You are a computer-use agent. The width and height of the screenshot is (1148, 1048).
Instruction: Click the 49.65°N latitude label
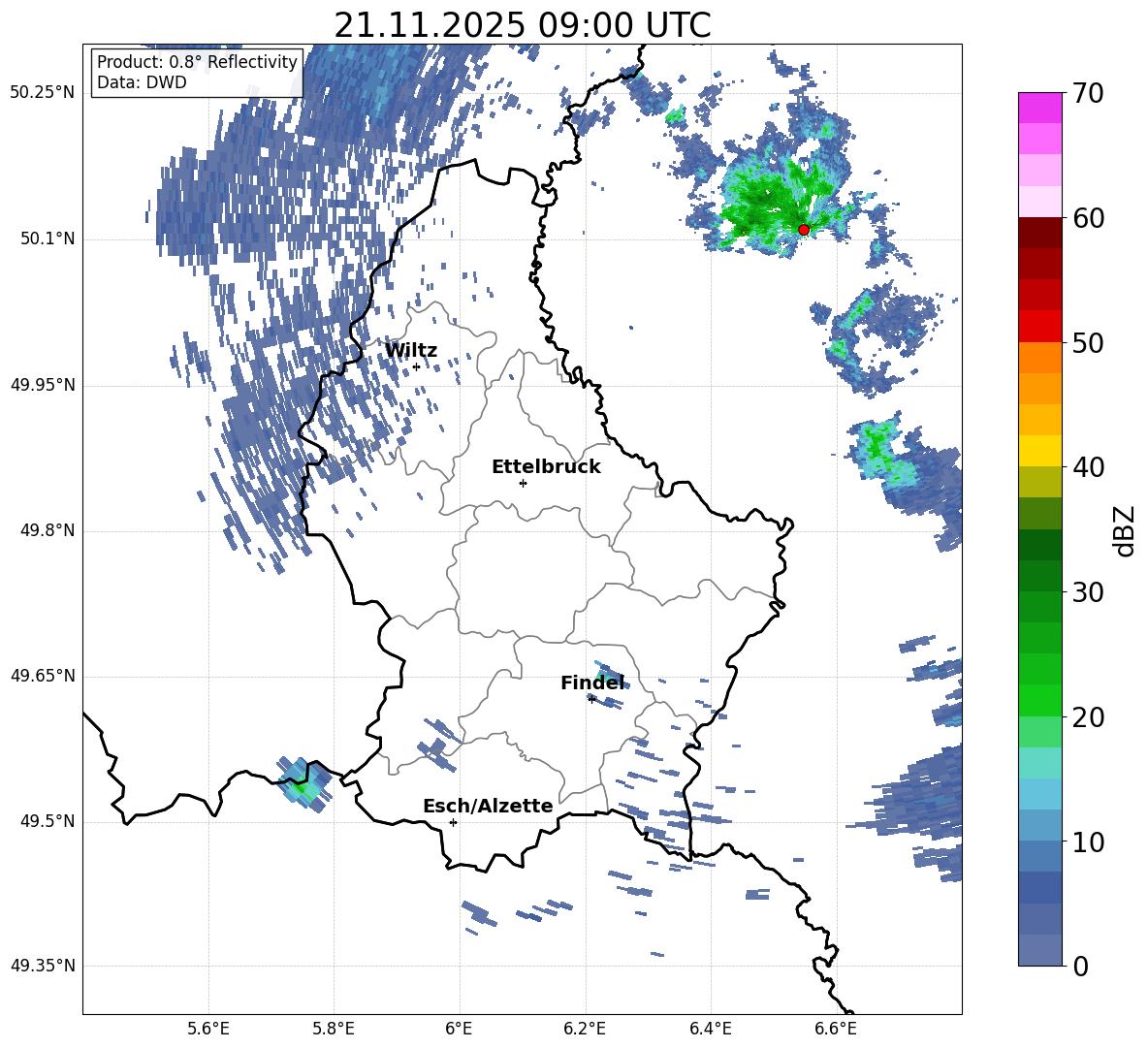tap(43, 676)
